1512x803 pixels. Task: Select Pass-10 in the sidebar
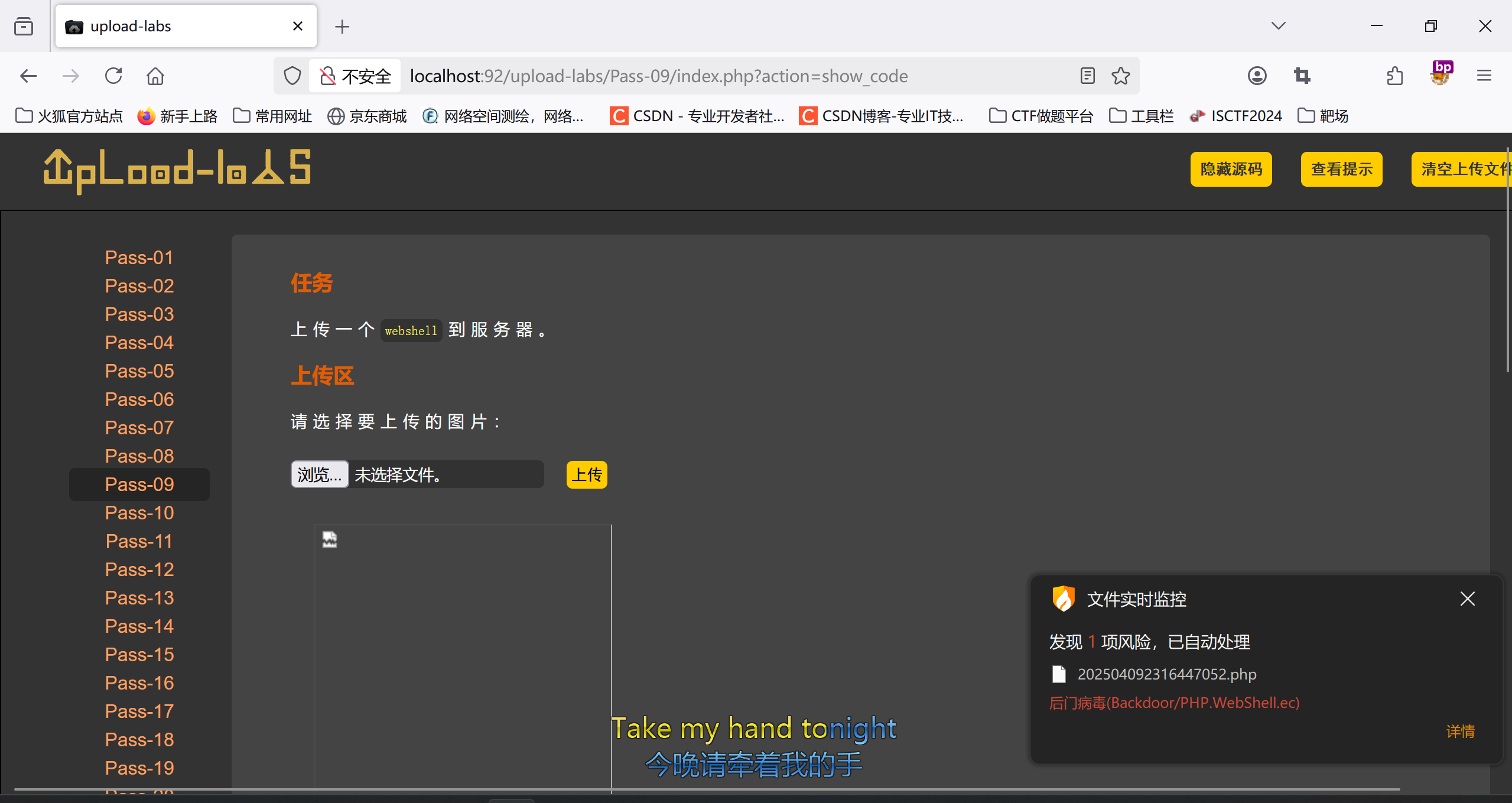click(x=139, y=513)
